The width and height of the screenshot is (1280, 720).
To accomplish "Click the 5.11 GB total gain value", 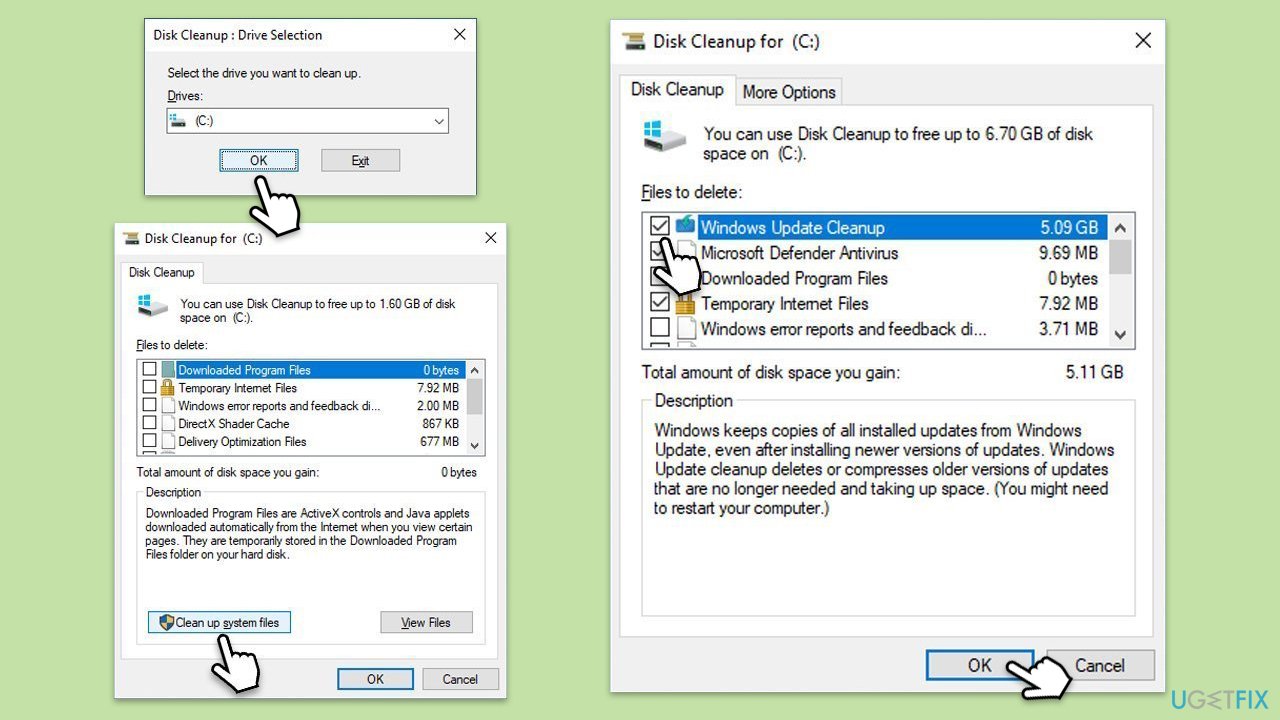I will pos(1094,372).
